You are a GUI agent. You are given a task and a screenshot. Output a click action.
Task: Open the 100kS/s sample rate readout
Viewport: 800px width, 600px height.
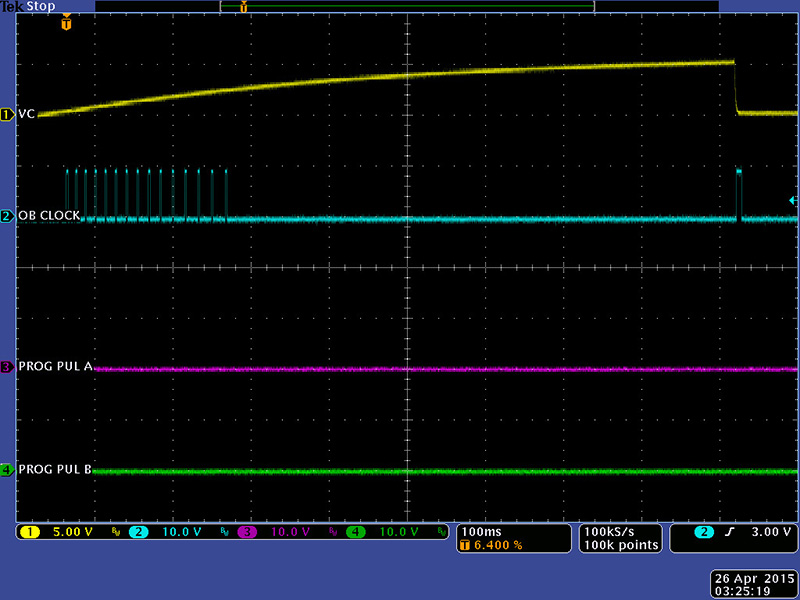click(x=620, y=531)
